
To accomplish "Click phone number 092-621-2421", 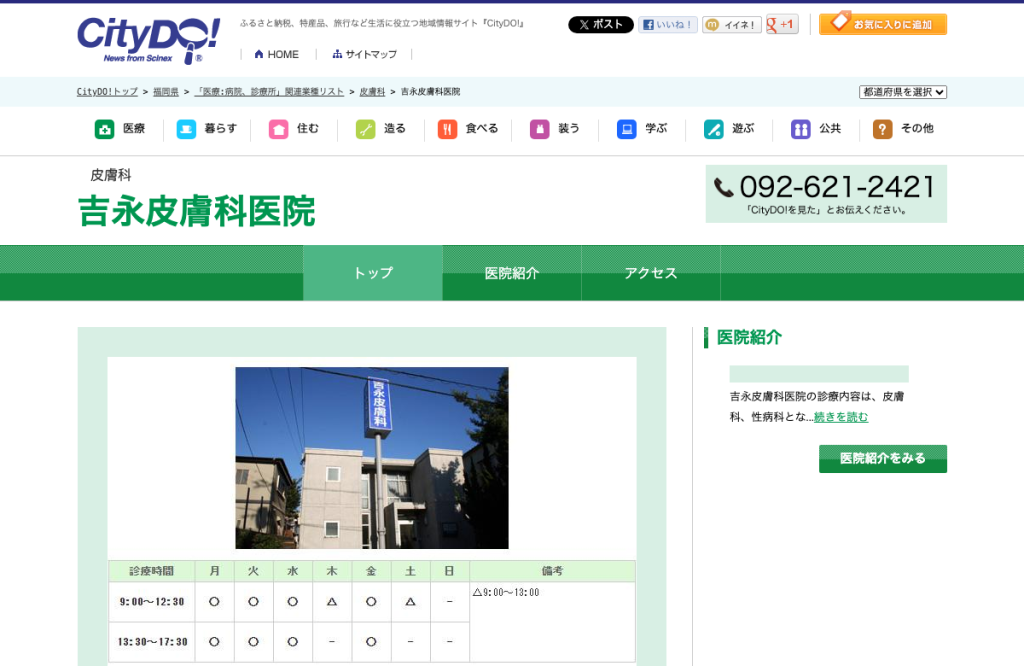I will pyautogui.click(x=837, y=187).
